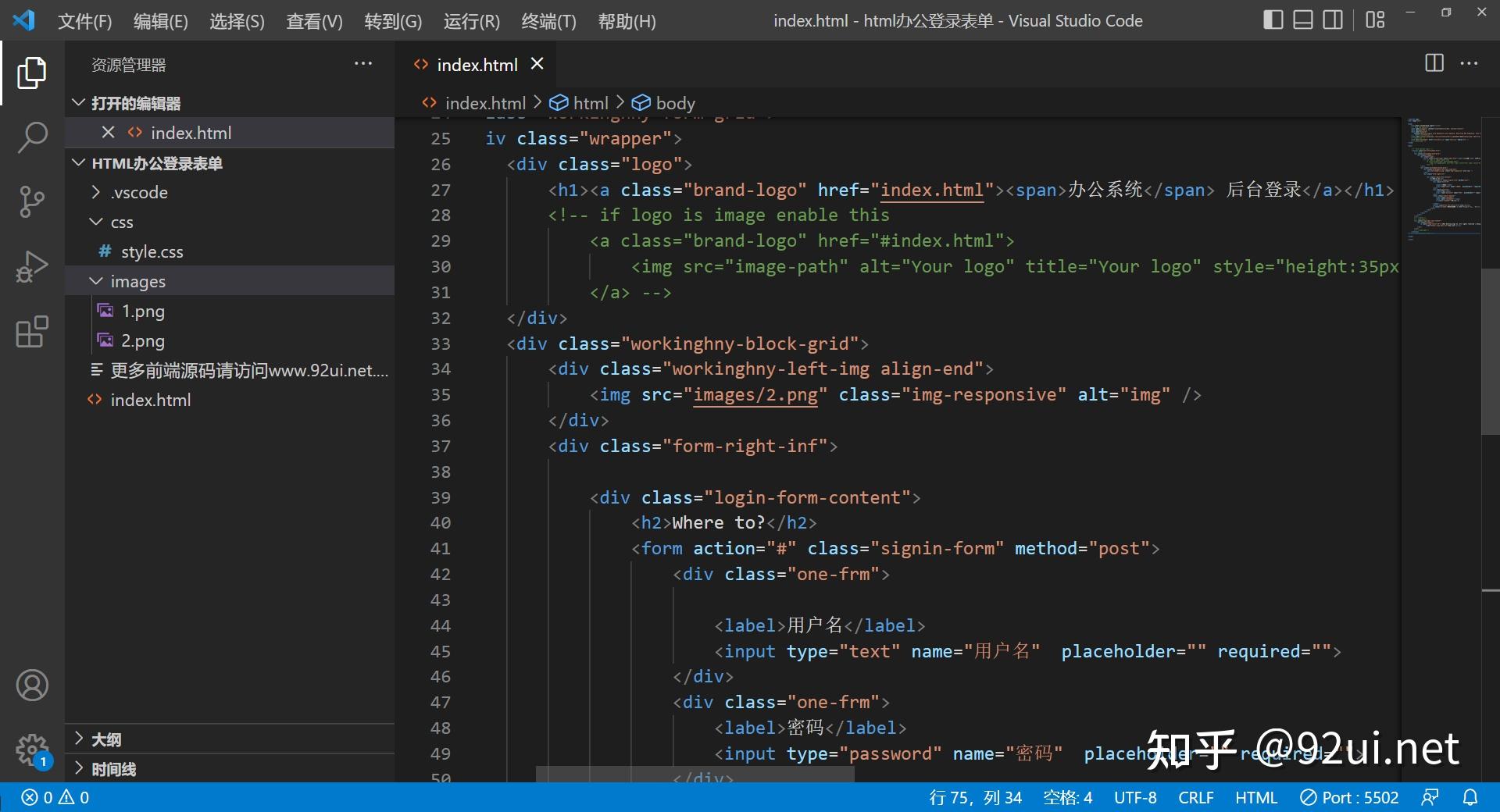Screen dimensions: 1500x812
Task: Click the notifications bell in status bar
Action: point(1470,797)
